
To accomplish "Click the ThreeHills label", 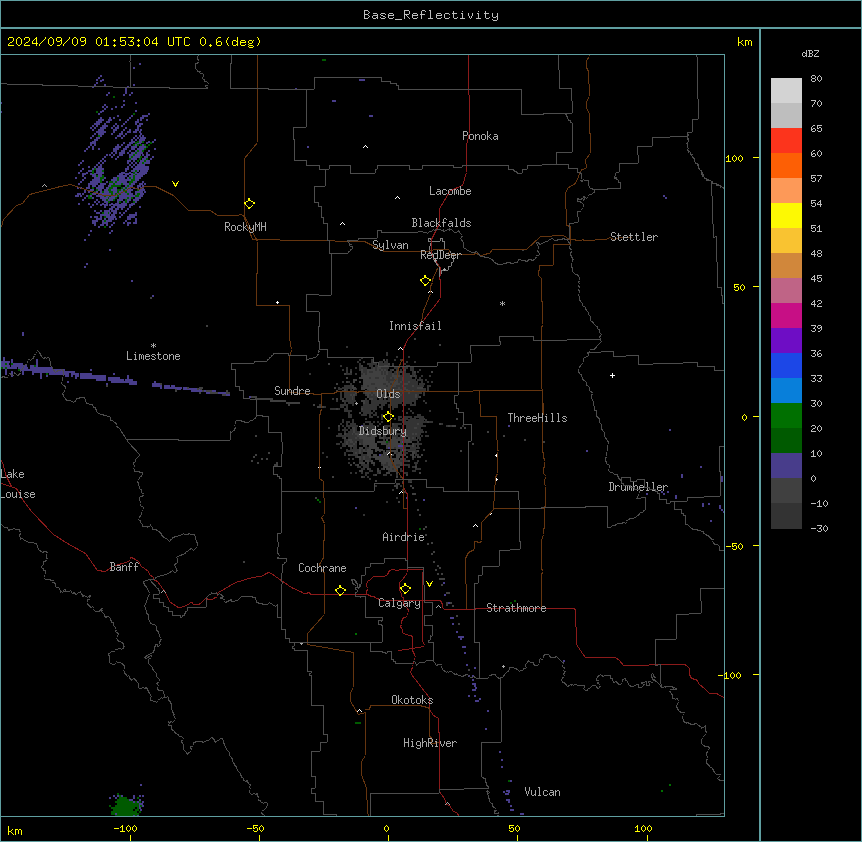I will pyautogui.click(x=537, y=418).
